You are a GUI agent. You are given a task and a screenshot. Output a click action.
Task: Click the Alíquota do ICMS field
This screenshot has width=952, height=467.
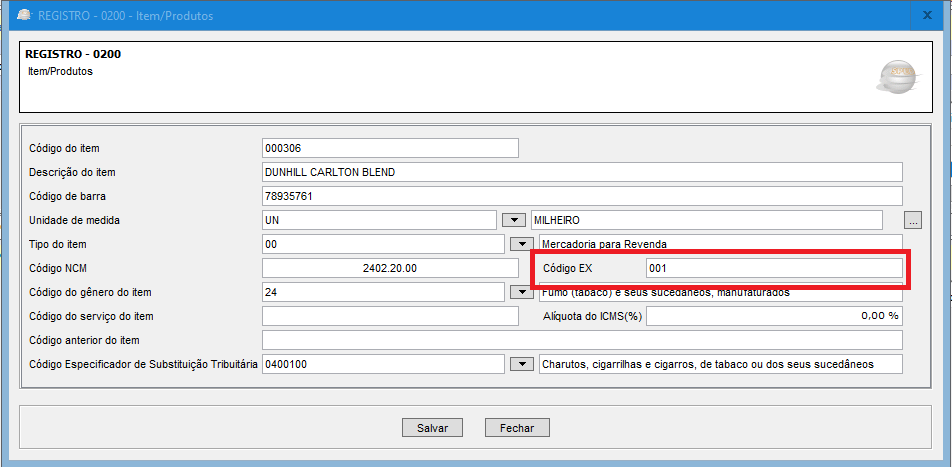pos(773,316)
